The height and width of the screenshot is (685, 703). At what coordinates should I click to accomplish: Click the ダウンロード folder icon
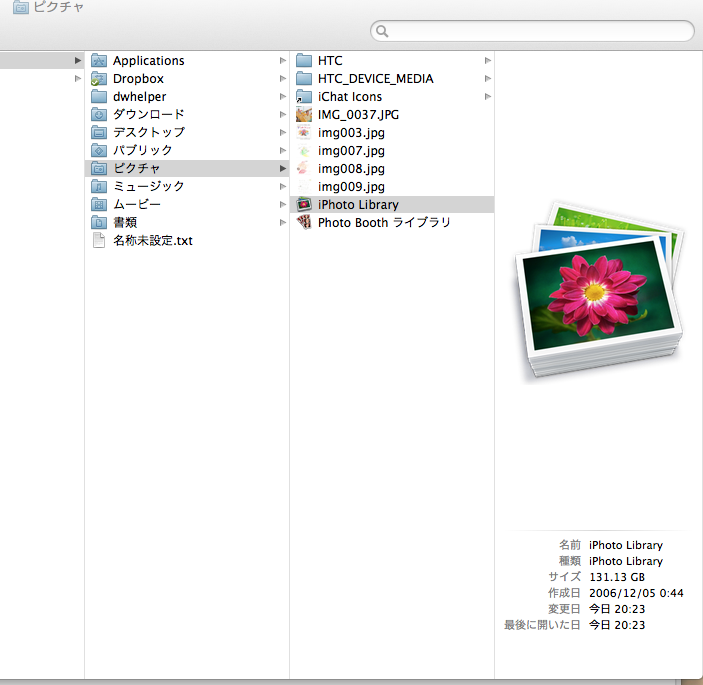tap(99, 114)
